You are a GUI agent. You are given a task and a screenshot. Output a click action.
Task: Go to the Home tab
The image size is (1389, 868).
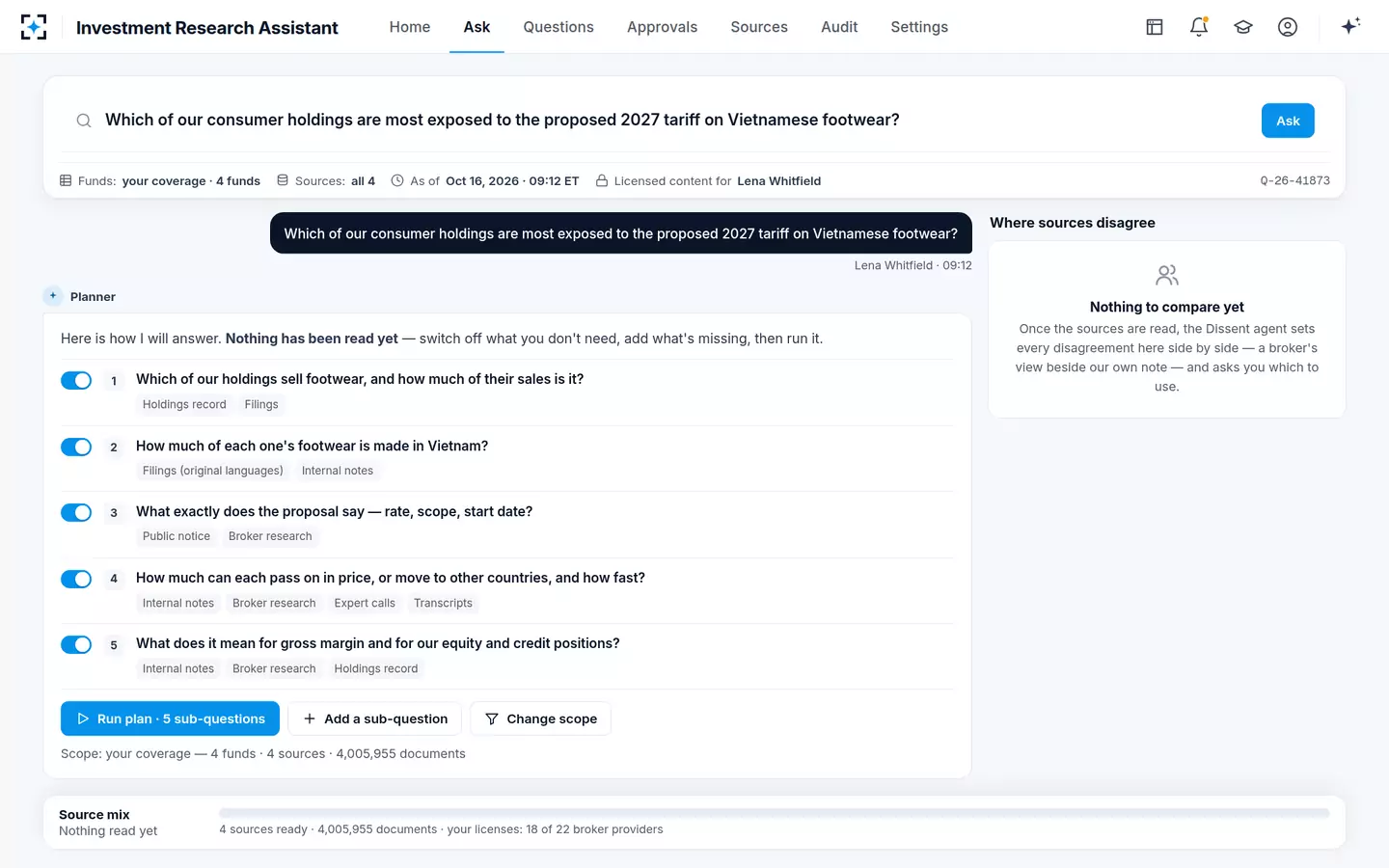coord(410,27)
